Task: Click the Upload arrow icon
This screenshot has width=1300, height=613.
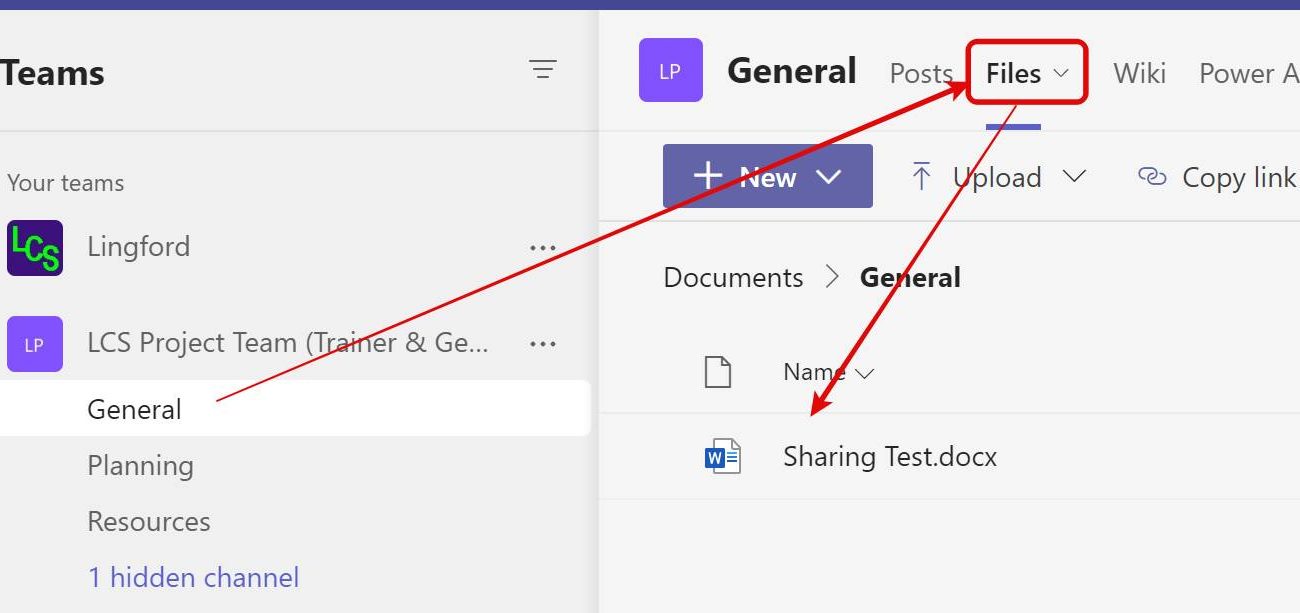Action: coord(921,177)
